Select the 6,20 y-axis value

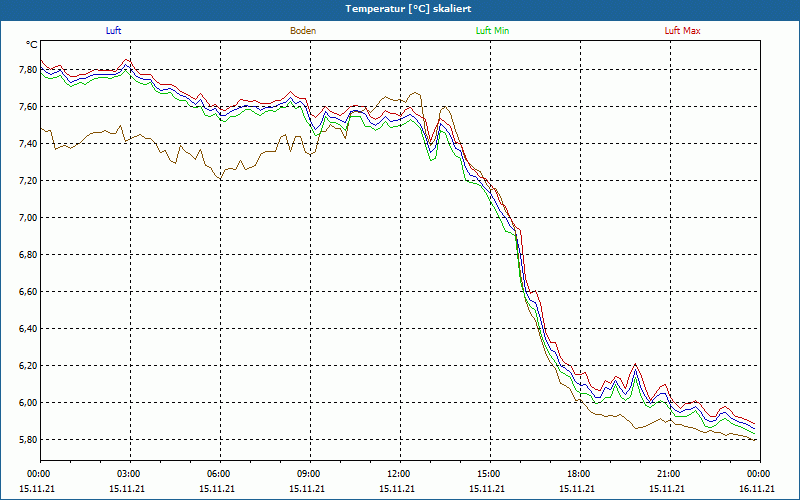click(28, 366)
